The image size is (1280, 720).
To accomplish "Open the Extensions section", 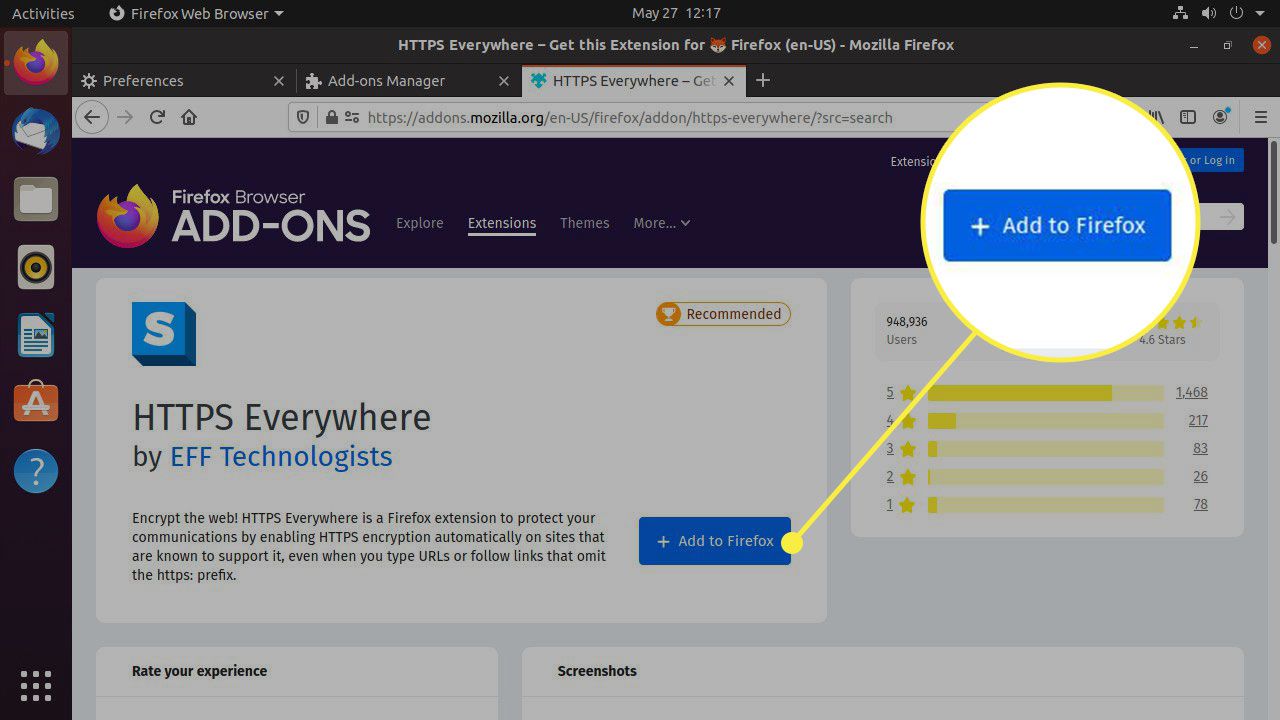I will (502, 223).
